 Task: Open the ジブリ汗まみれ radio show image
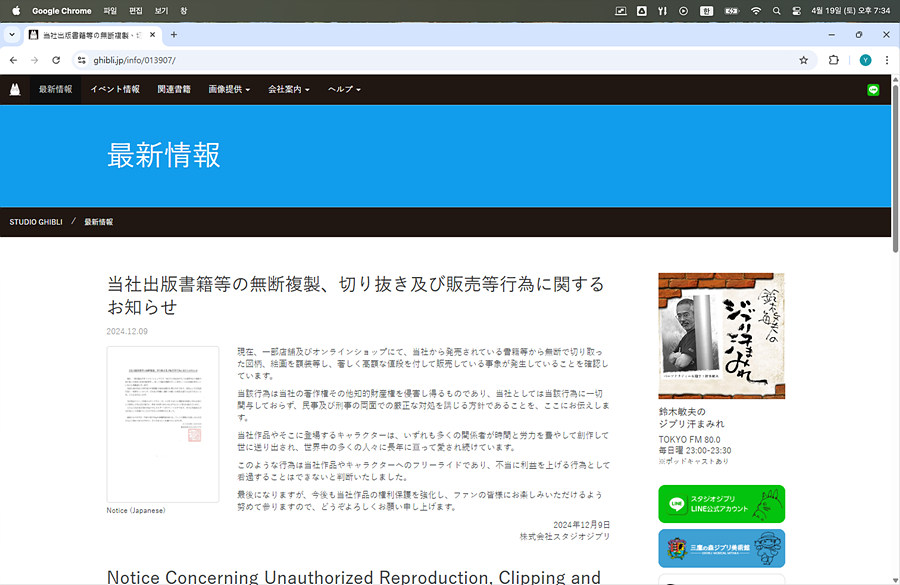[721, 336]
